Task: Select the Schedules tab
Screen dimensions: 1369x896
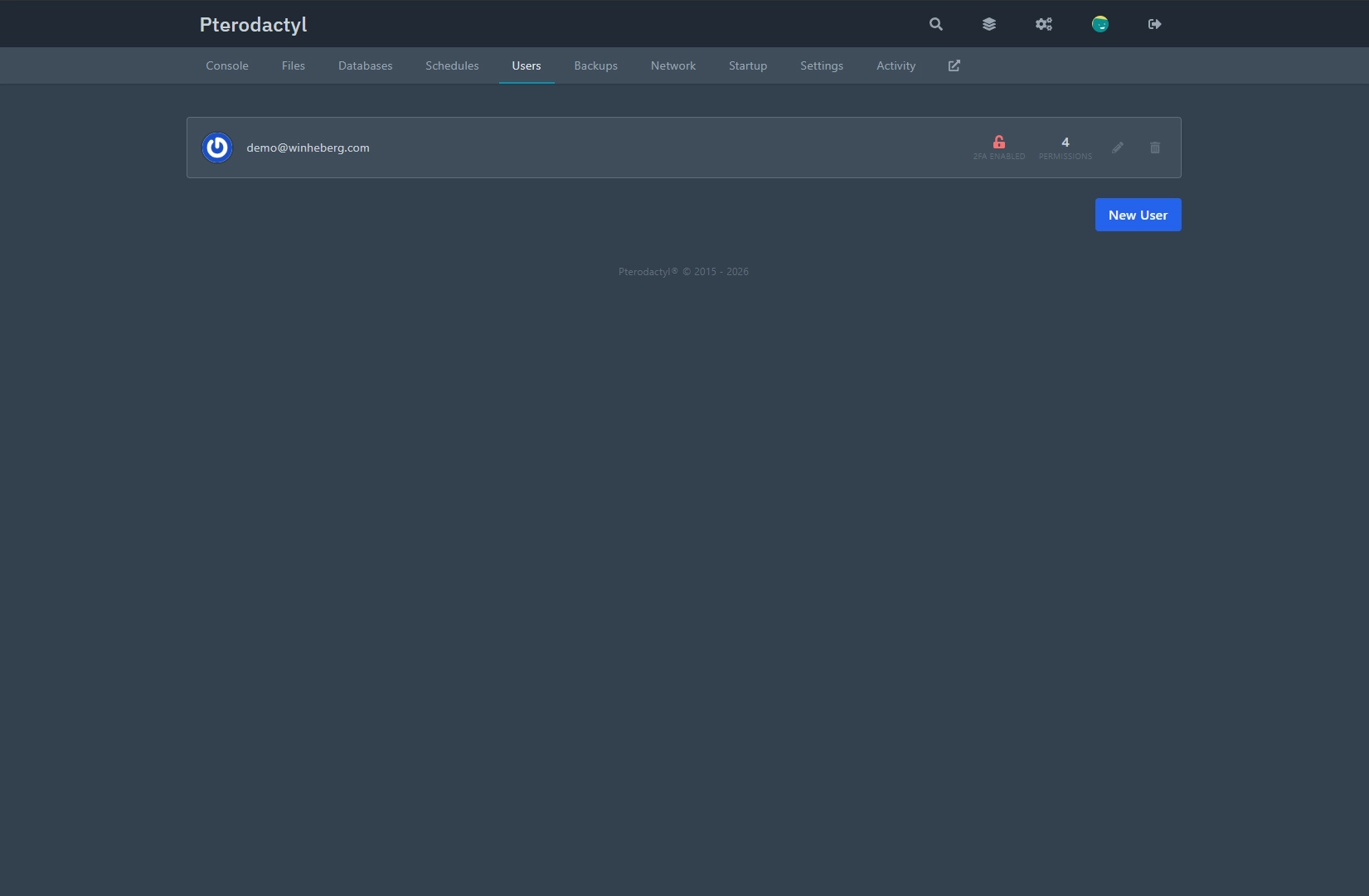Action: click(x=452, y=65)
